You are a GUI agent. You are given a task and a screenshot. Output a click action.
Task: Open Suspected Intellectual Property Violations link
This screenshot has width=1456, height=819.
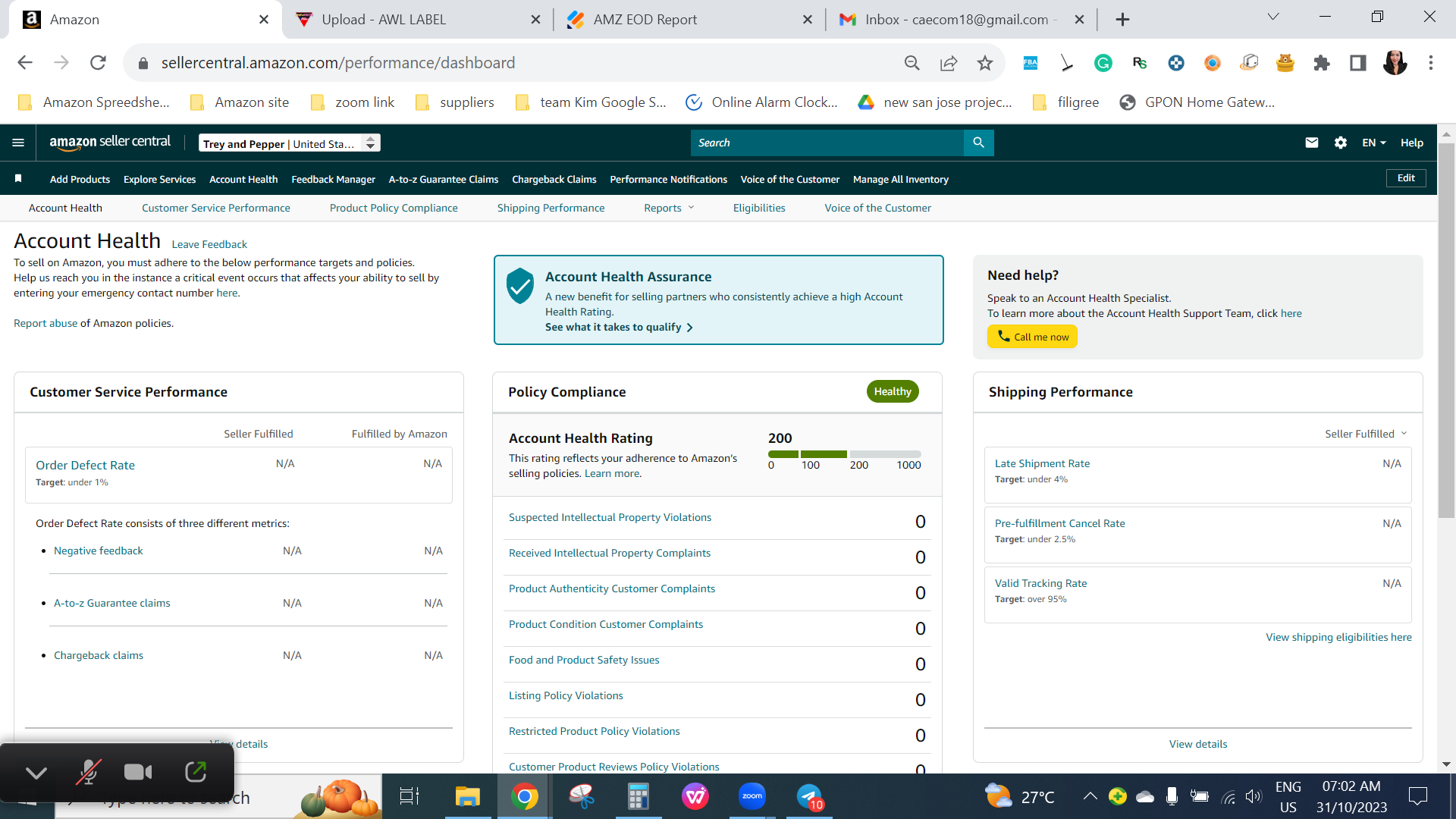pyautogui.click(x=610, y=517)
